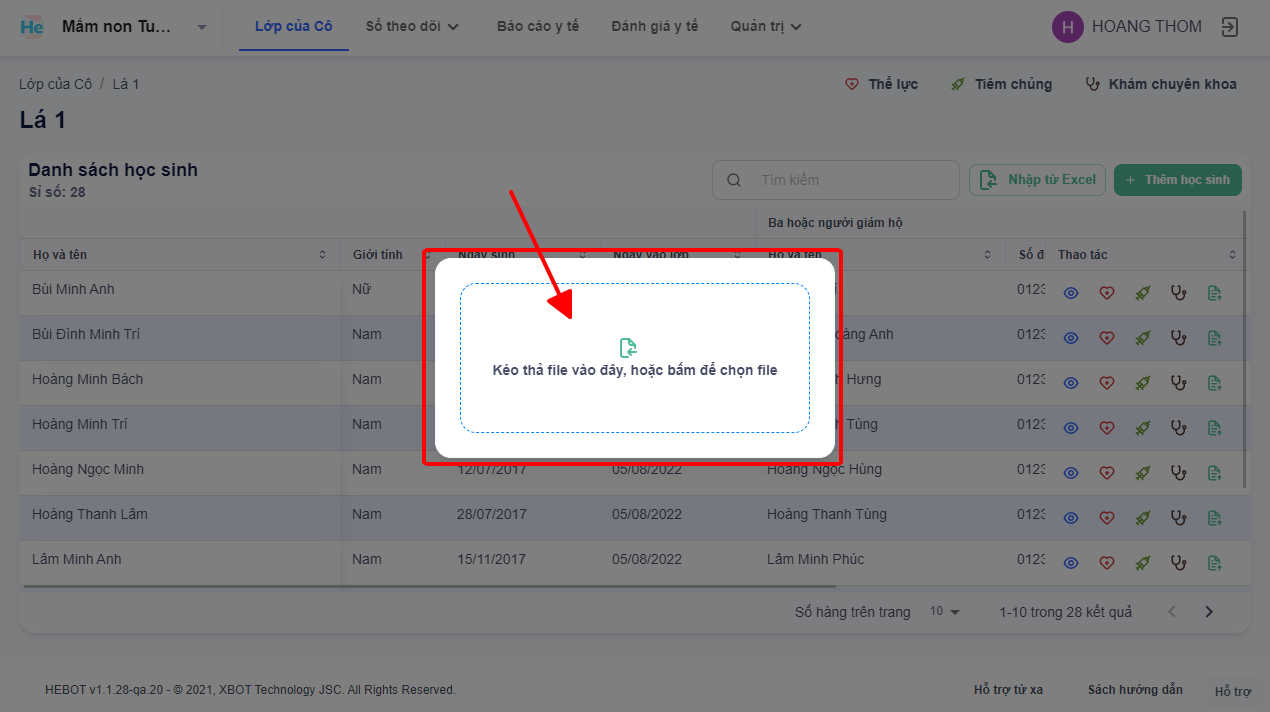The height and width of the screenshot is (712, 1270).
Task: Click stethoscope icon for Lâm Minh Anh
Action: (1178, 563)
